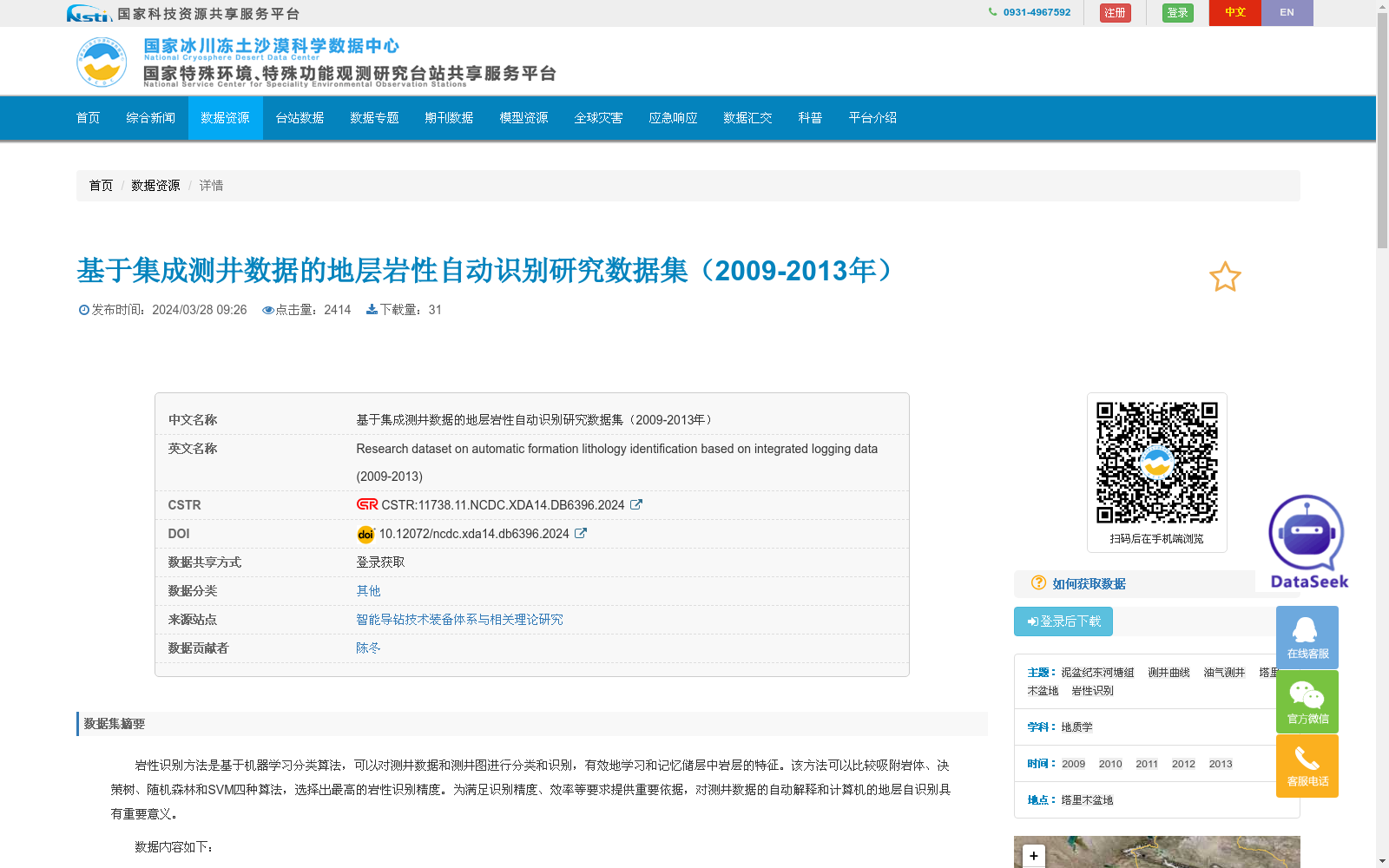
Task: Open the 模型资源 menu item
Action: click(524, 118)
